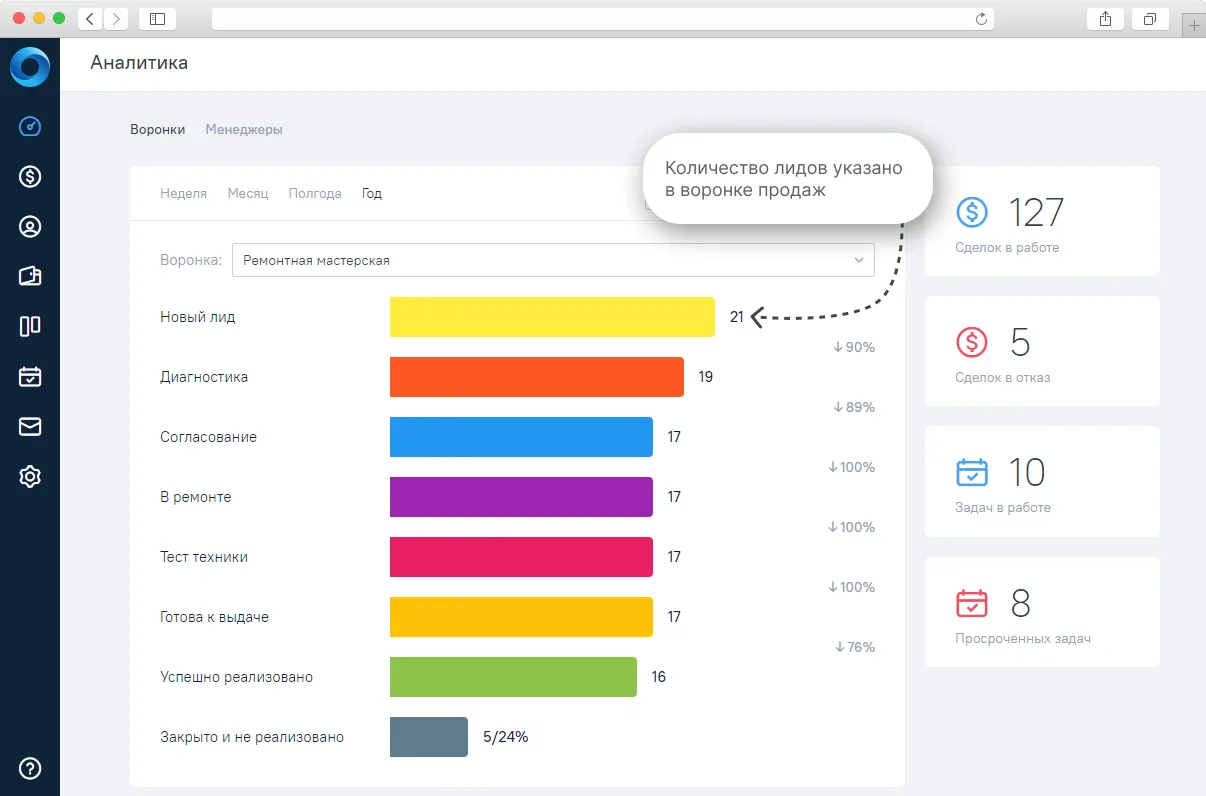Click the Сделок в работе label
Image resolution: width=1206 pixels, height=796 pixels.
(x=1007, y=247)
